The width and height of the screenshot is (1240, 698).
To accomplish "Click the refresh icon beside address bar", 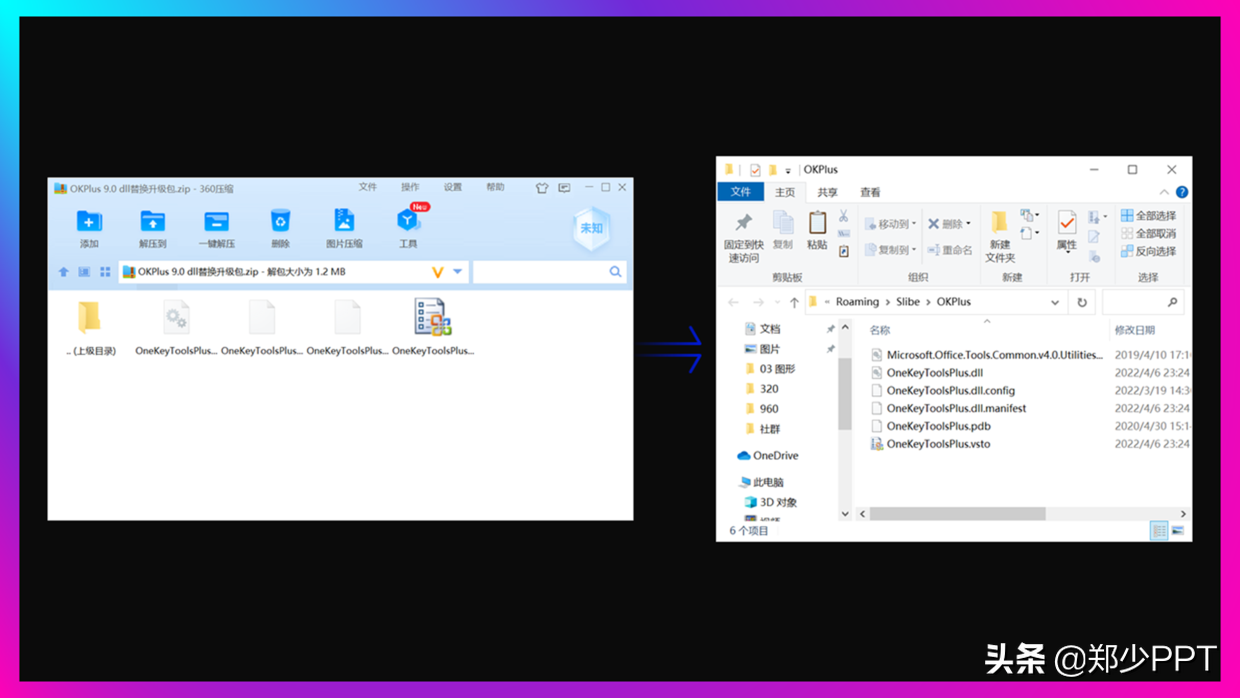I will 1082,302.
